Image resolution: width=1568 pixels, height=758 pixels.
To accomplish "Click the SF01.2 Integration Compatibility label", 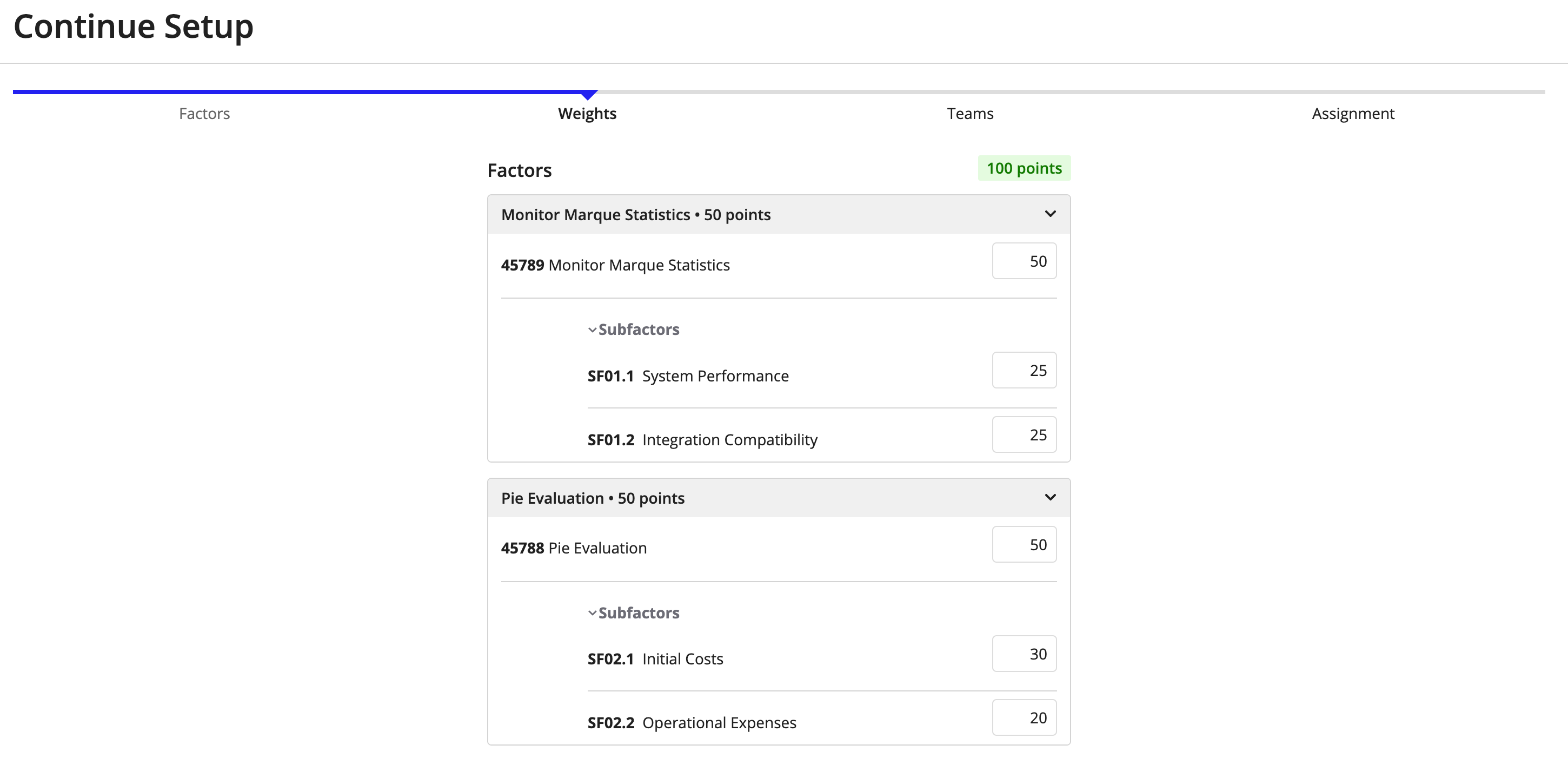I will (702, 440).
